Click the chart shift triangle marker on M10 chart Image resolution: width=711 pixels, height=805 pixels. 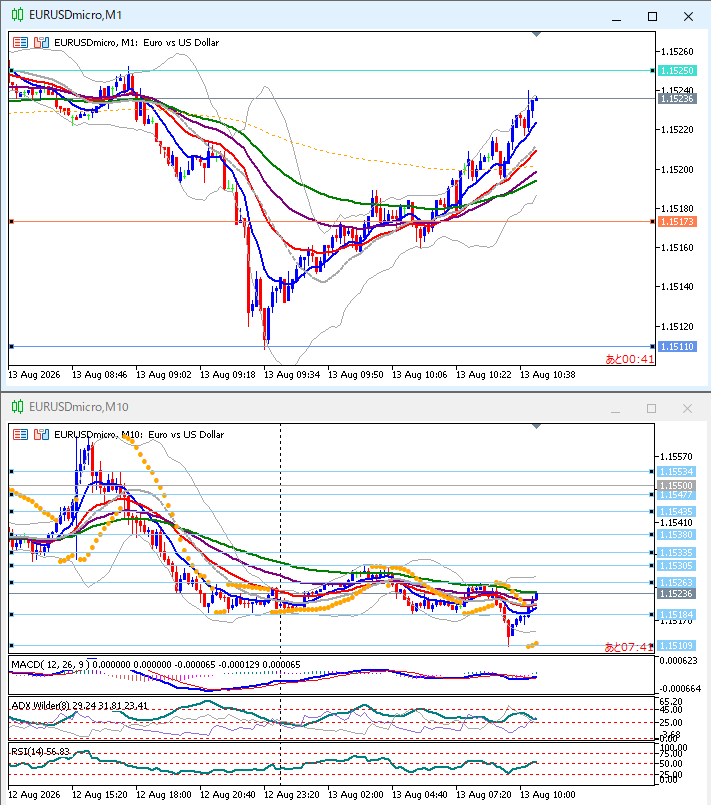[x=536, y=426]
